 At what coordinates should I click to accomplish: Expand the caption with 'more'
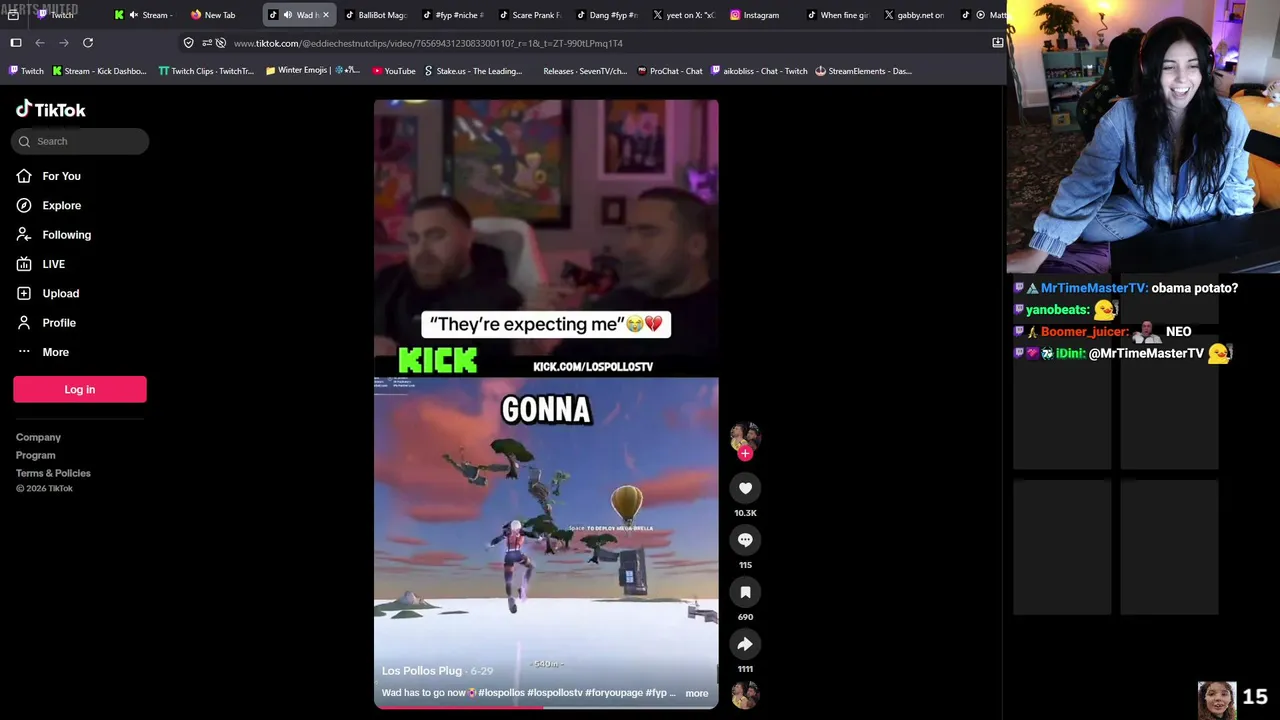pos(697,693)
